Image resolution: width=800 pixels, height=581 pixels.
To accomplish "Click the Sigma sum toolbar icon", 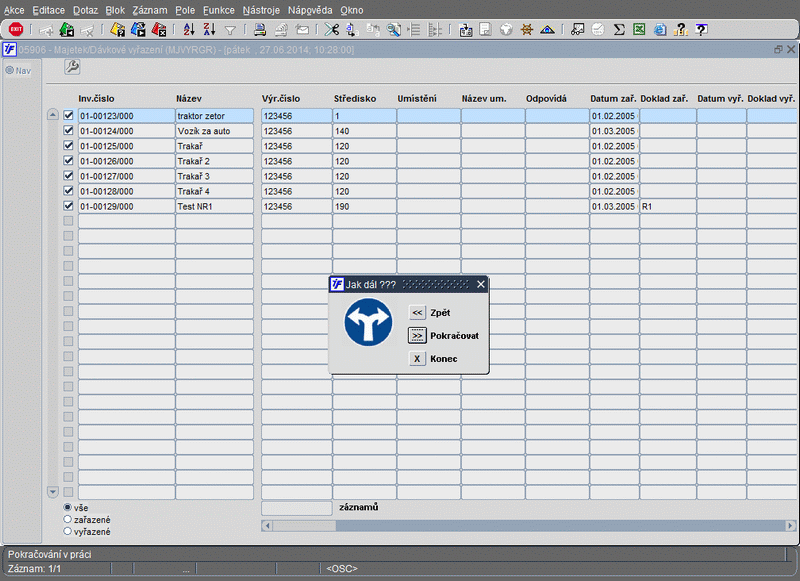I will pyautogui.click(x=619, y=30).
